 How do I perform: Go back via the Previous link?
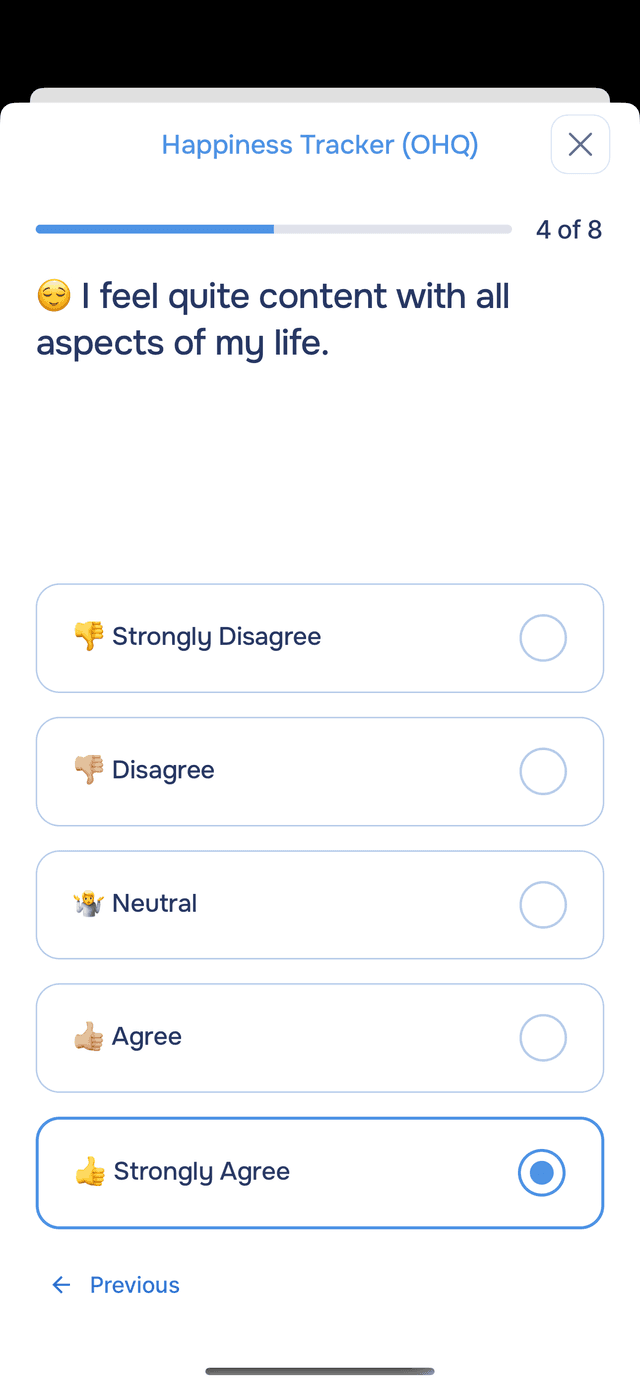[x=134, y=1285]
